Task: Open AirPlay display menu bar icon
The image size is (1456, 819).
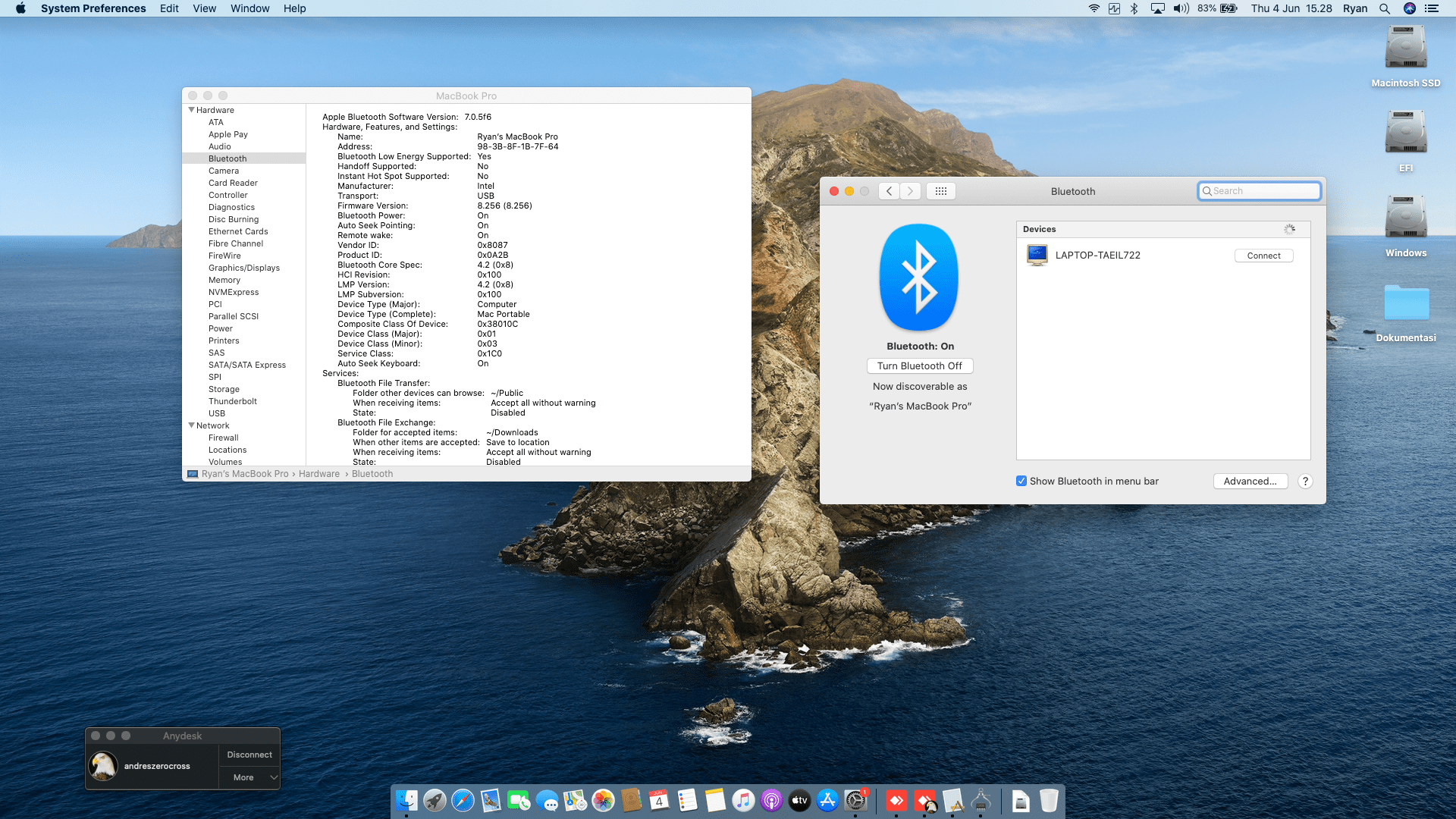Action: point(1157,8)
